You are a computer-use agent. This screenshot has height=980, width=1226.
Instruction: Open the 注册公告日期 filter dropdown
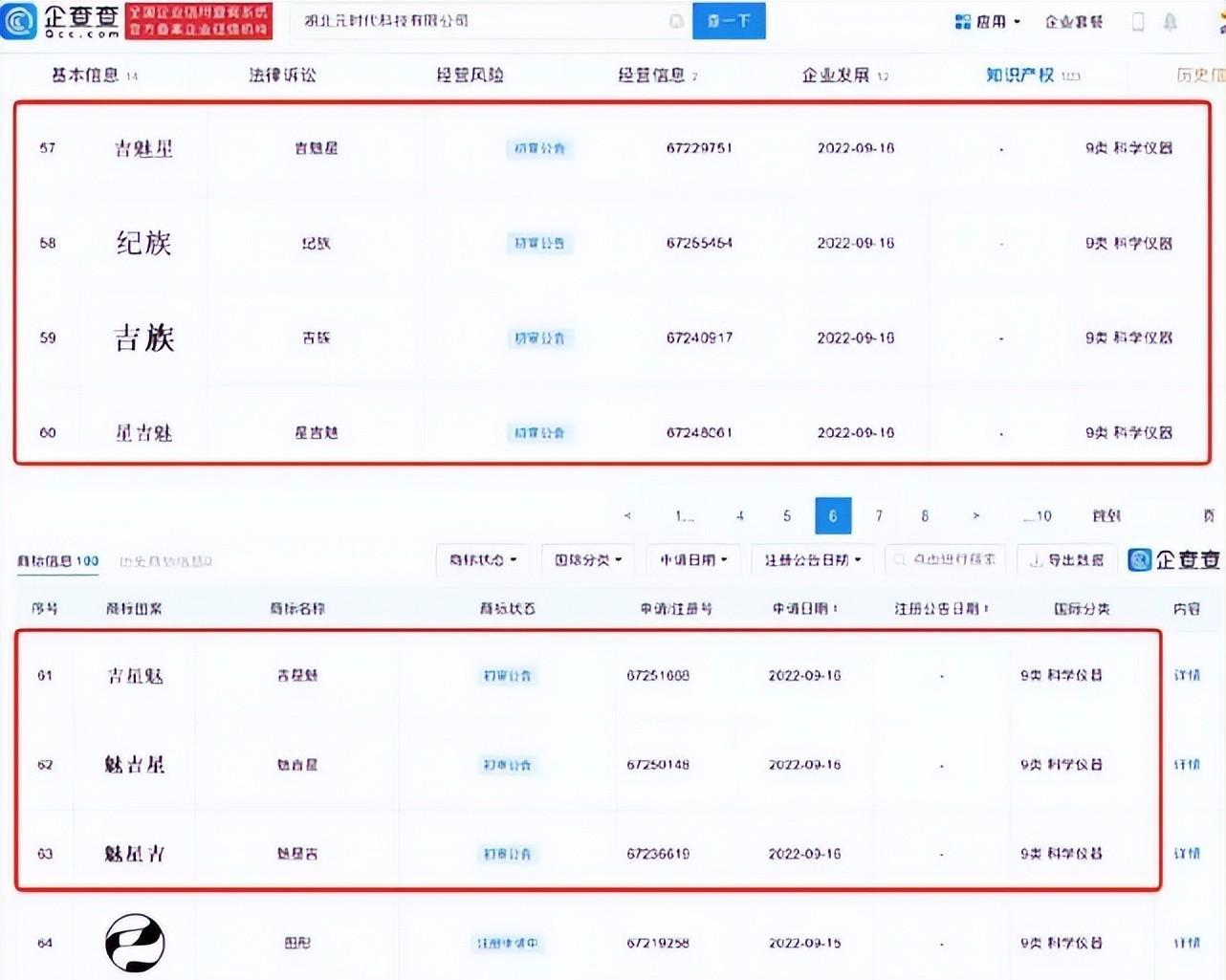coord(812,560)
